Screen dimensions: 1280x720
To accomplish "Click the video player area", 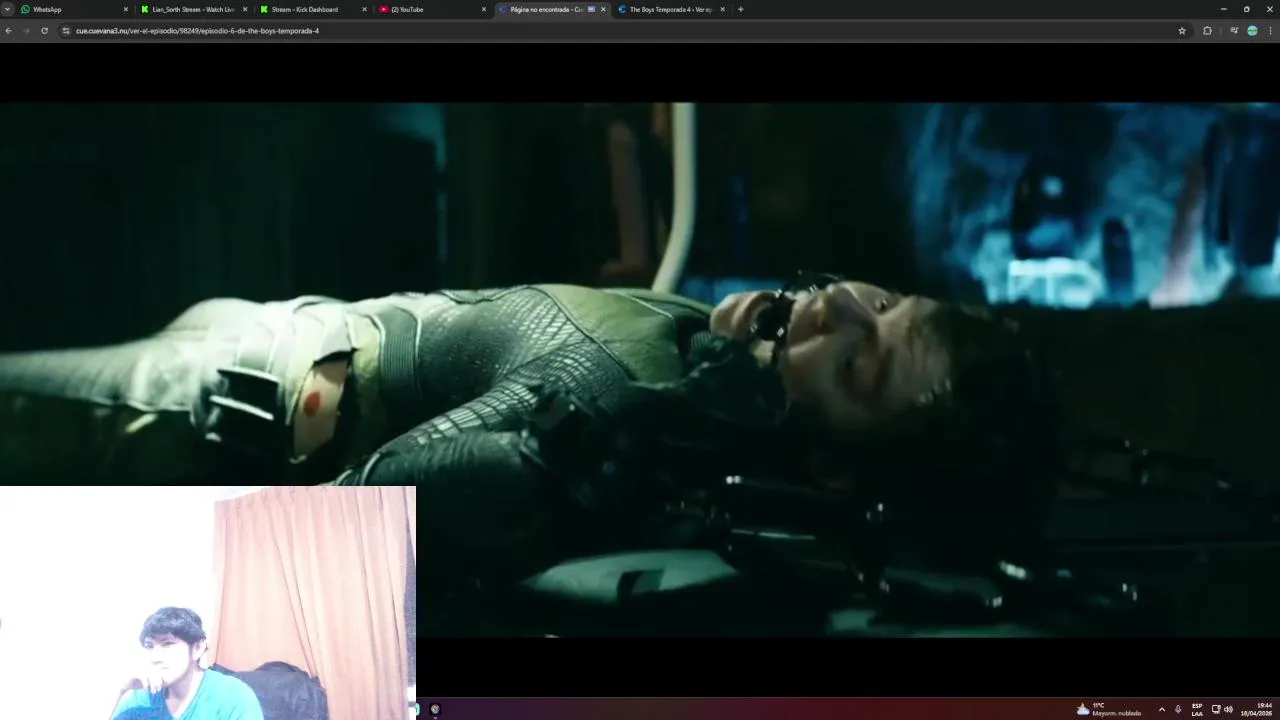I will (640, 370).
